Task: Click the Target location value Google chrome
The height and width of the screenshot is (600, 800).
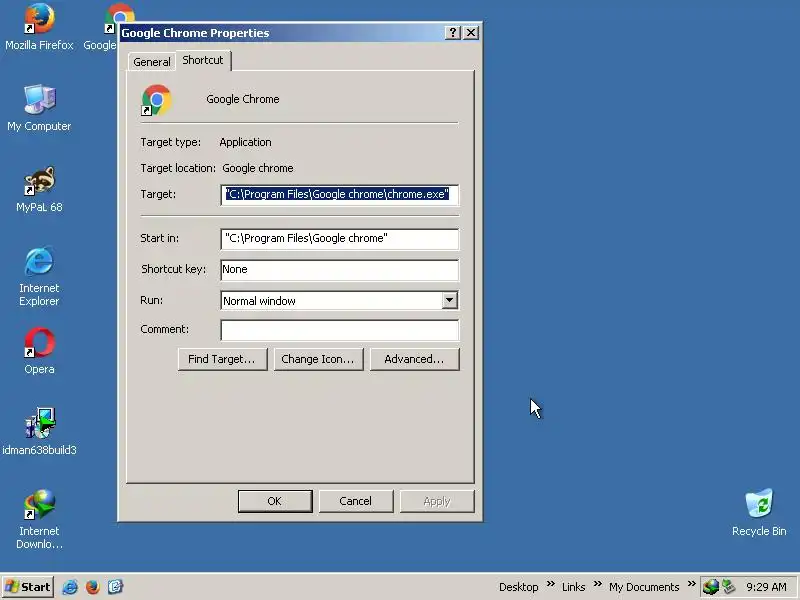Action: click(x=258, y=168)
